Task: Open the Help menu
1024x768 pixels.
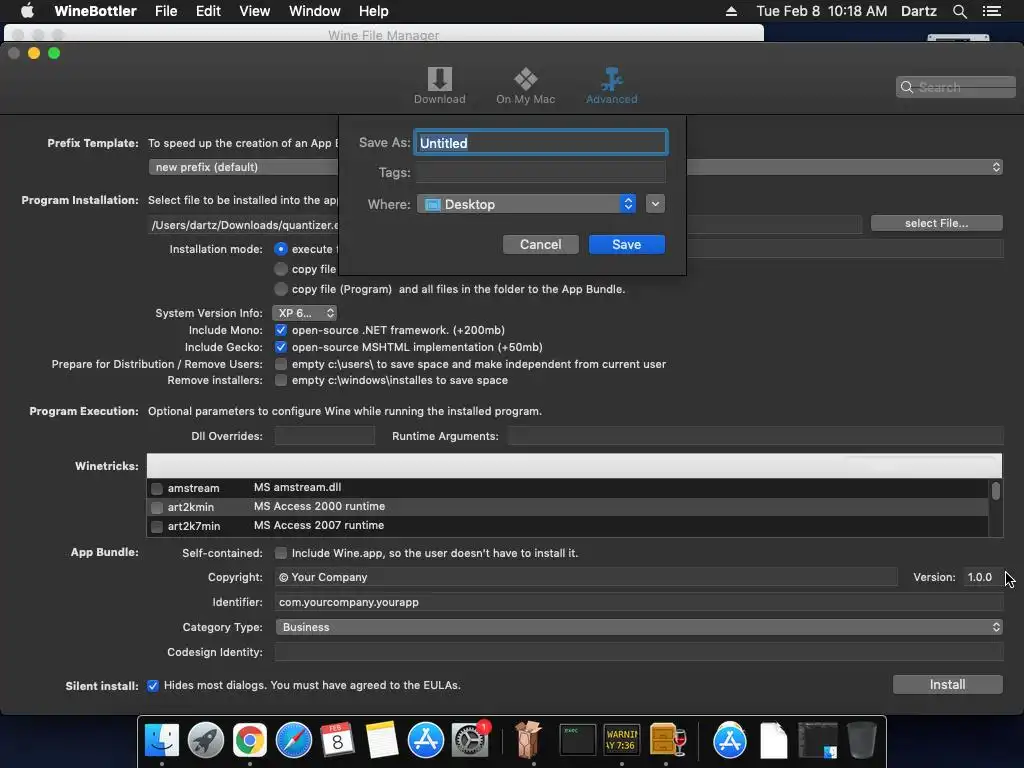Action: 374,11
